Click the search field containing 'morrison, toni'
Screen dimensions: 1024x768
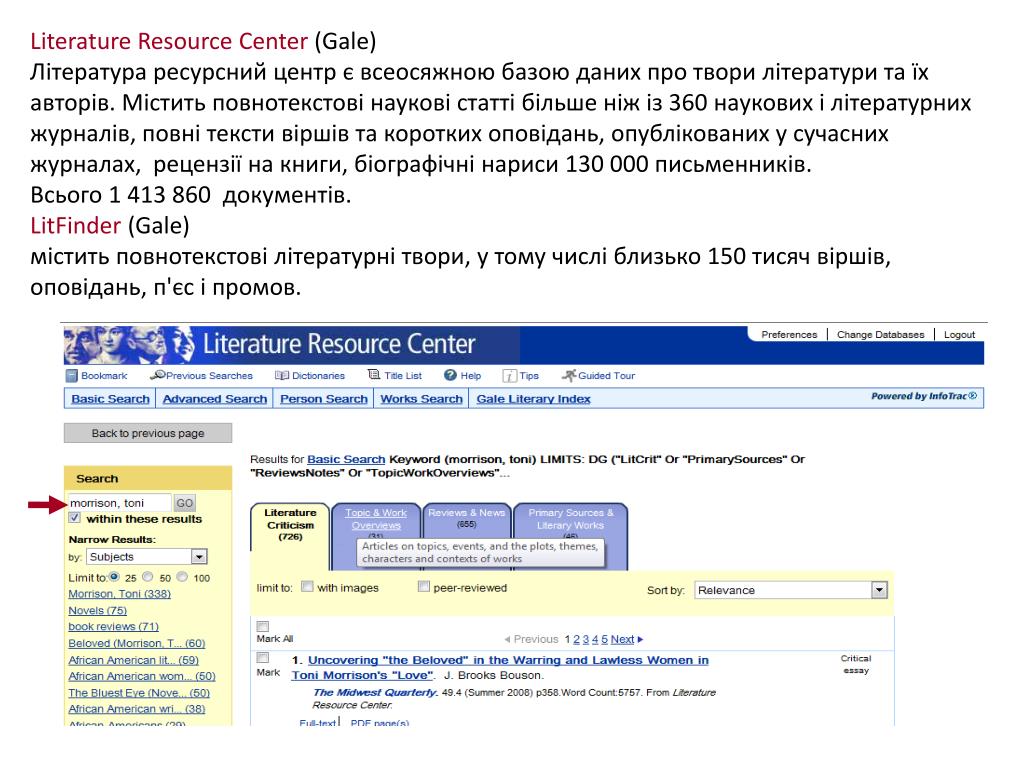120,503
